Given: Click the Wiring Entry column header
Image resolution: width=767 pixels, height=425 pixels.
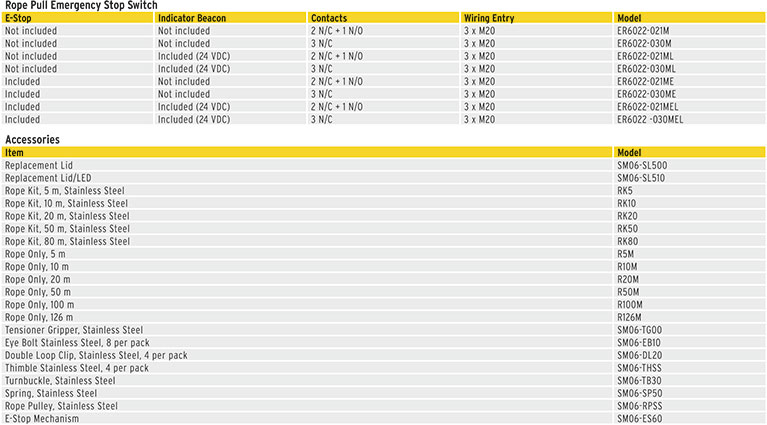Looking at the screenshot, I should tap(489, 18).
